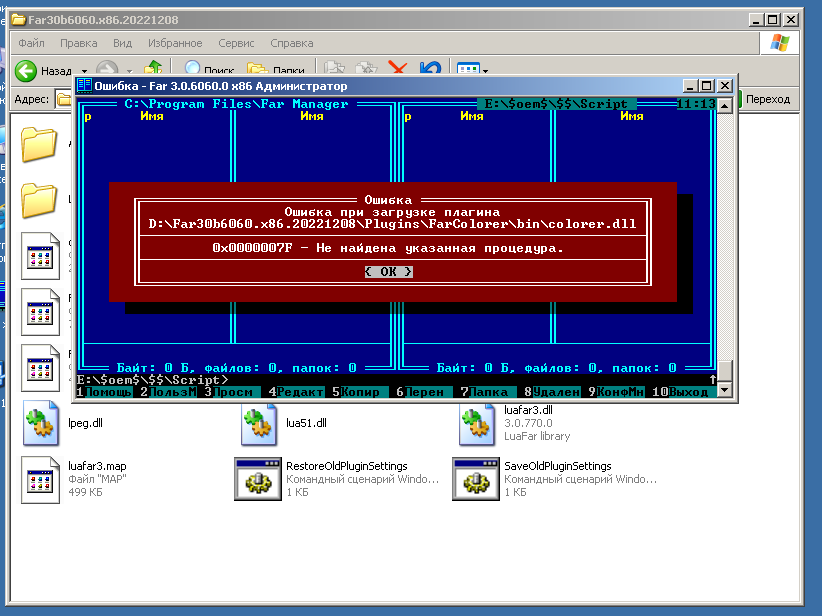This screenshot has width=822, height=616.
Task: Click the Поиск search toolbar button
Action: click(x=209, y=69)
